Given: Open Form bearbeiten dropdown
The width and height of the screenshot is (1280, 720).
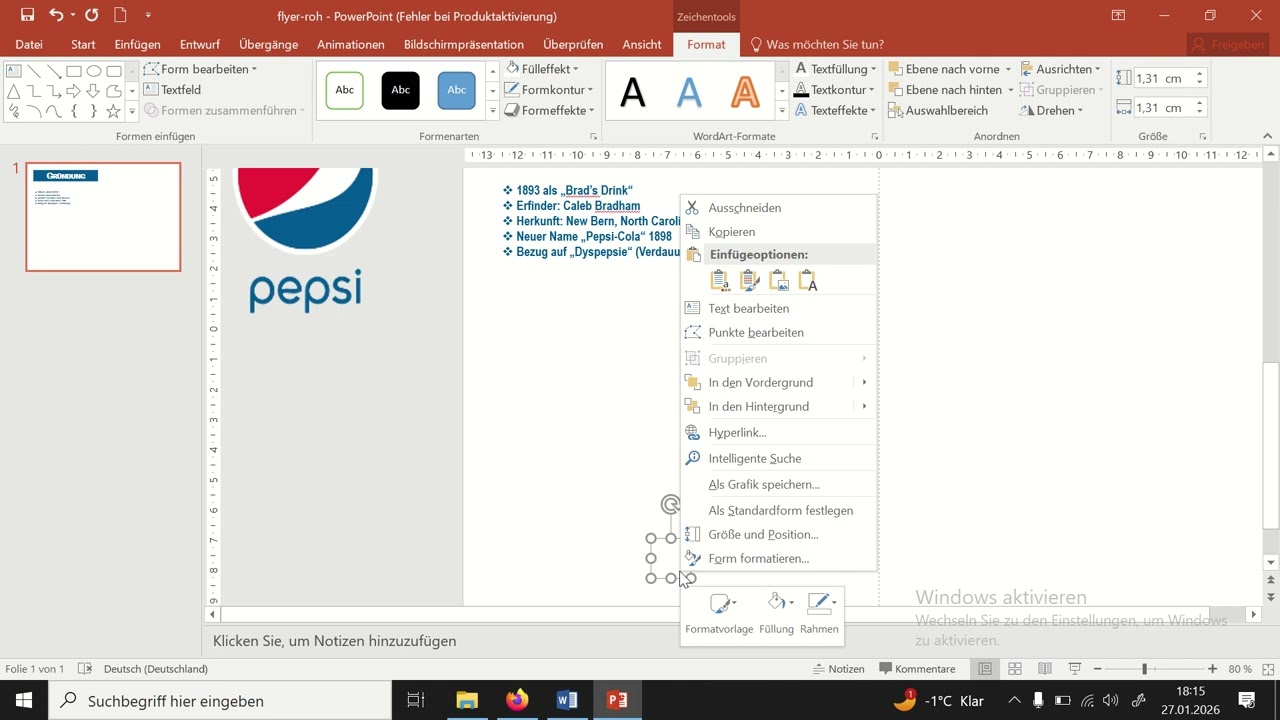Looking at the screenshot, I should (x=200, y=69).
